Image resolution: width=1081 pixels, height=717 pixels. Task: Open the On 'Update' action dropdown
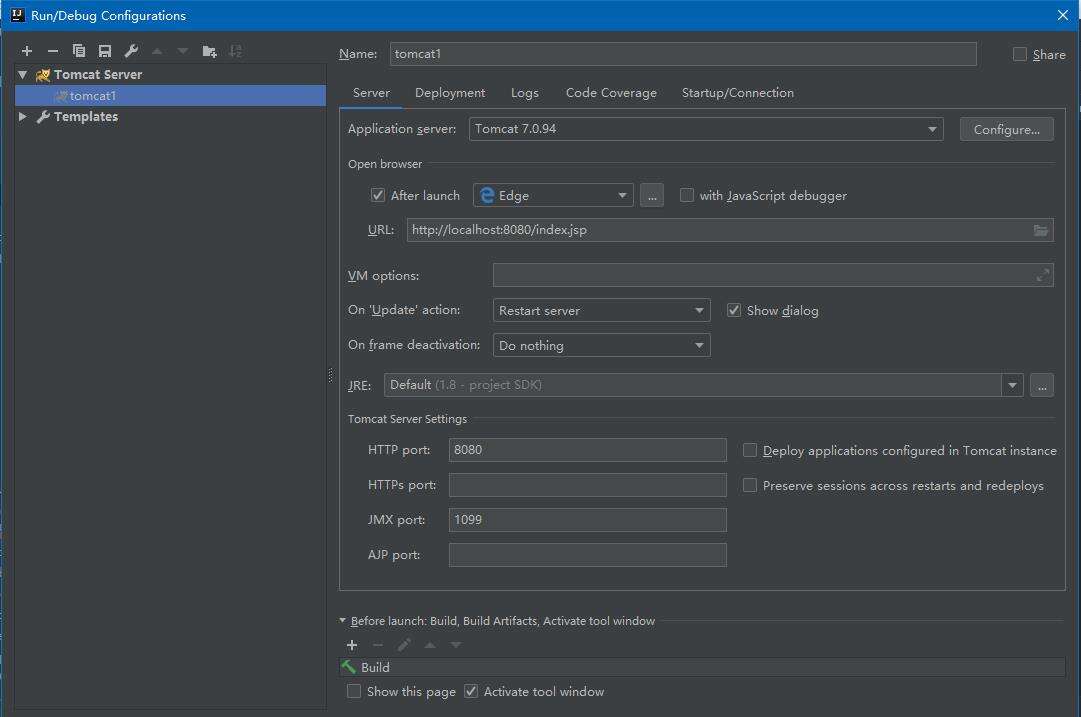pos(601,310)
